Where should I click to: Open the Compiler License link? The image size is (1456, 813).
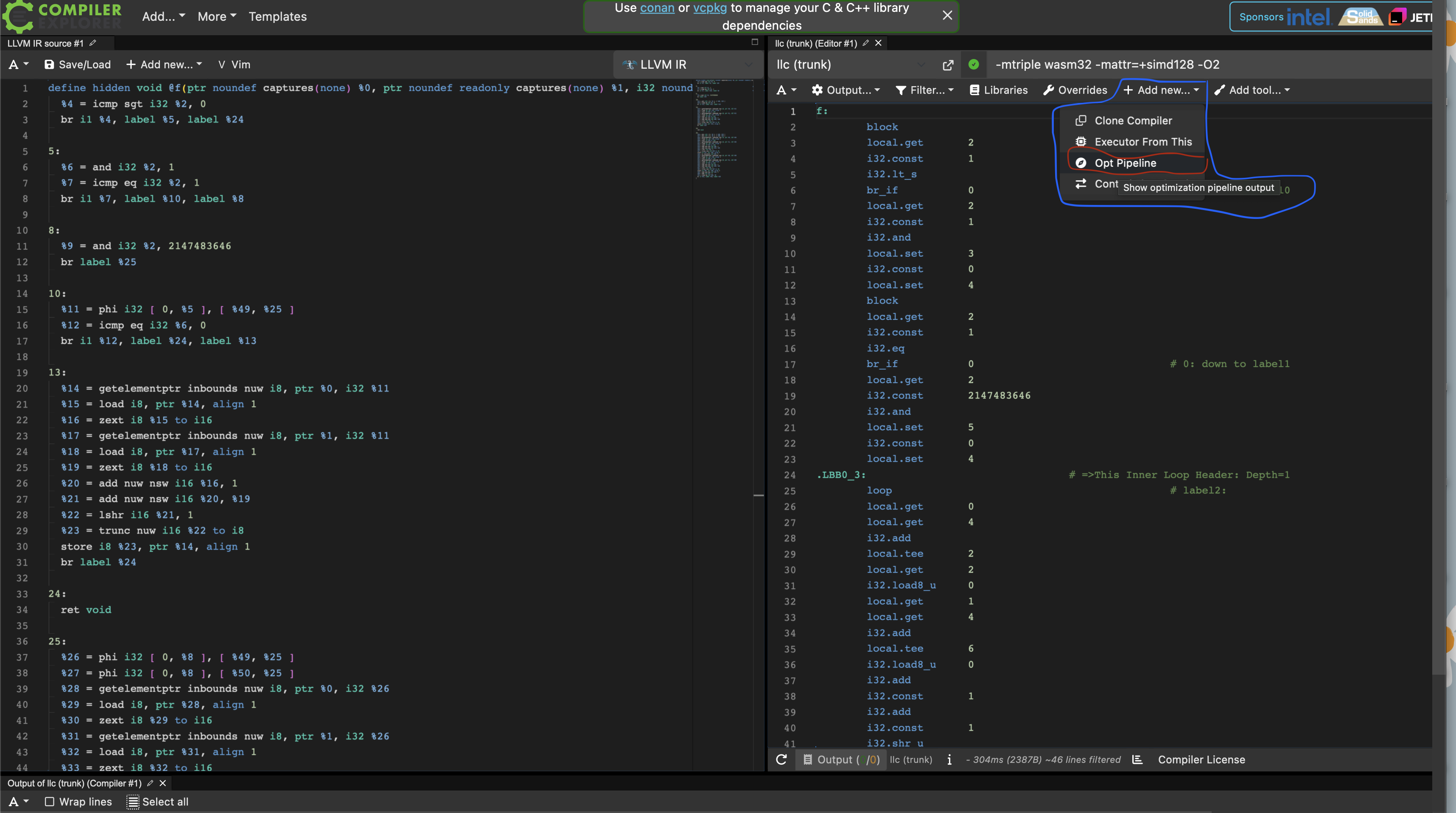(1201, 759)
